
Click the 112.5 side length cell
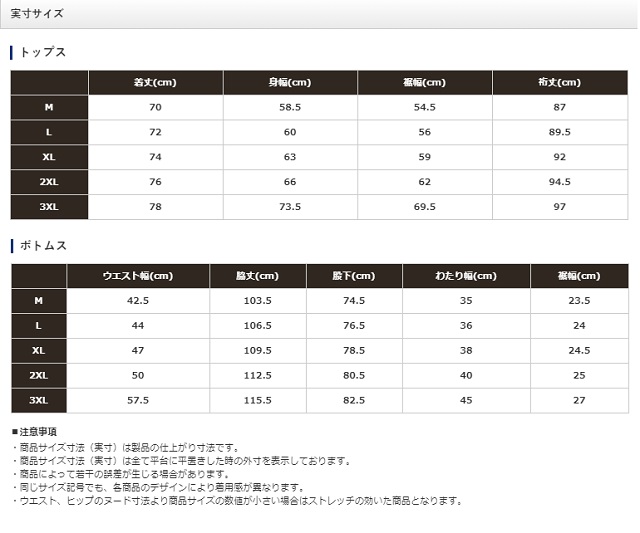(257, 376)
